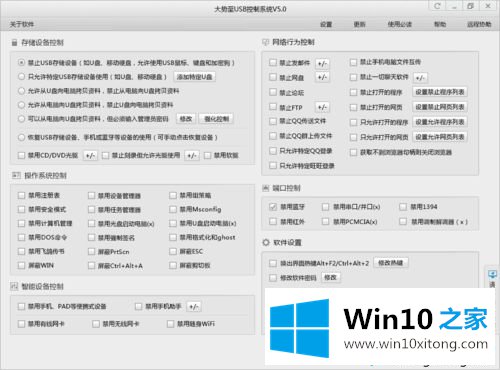Viewport: 500px width, 370px height.
Task: Open the 远程协助 menu
Action: (479, 24)
